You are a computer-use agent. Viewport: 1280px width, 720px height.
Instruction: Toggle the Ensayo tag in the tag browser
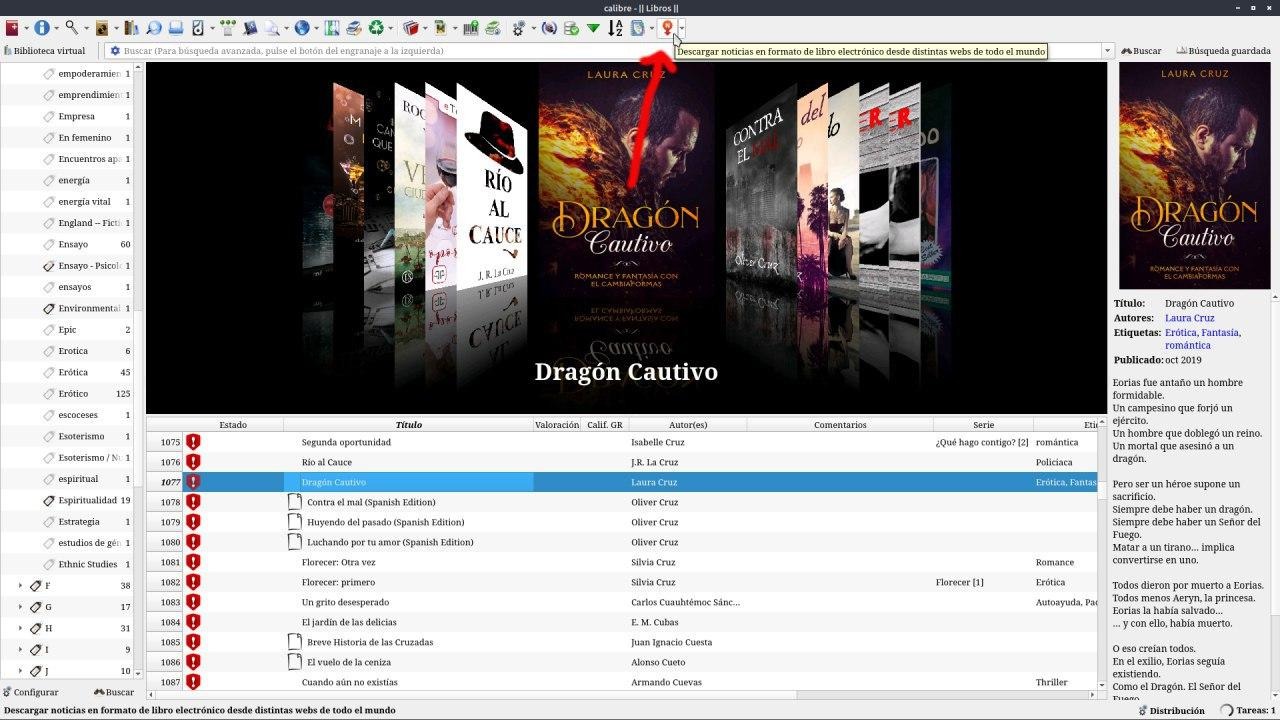[73, 244]
